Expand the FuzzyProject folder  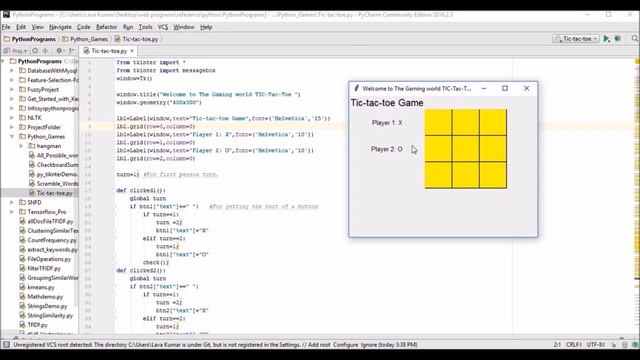[x=12, y=89]
